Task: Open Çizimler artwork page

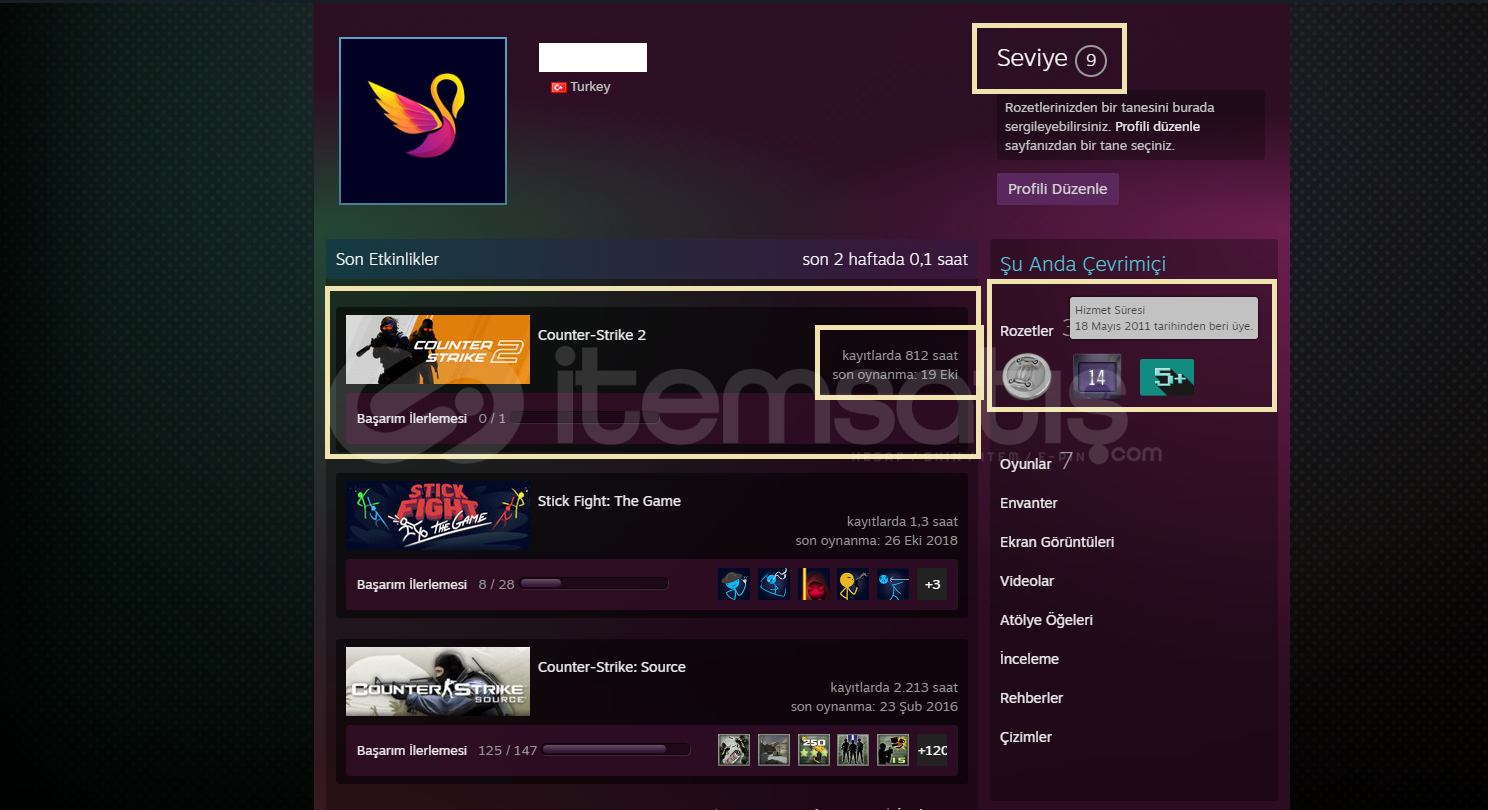Action: tap(1026, 737)
